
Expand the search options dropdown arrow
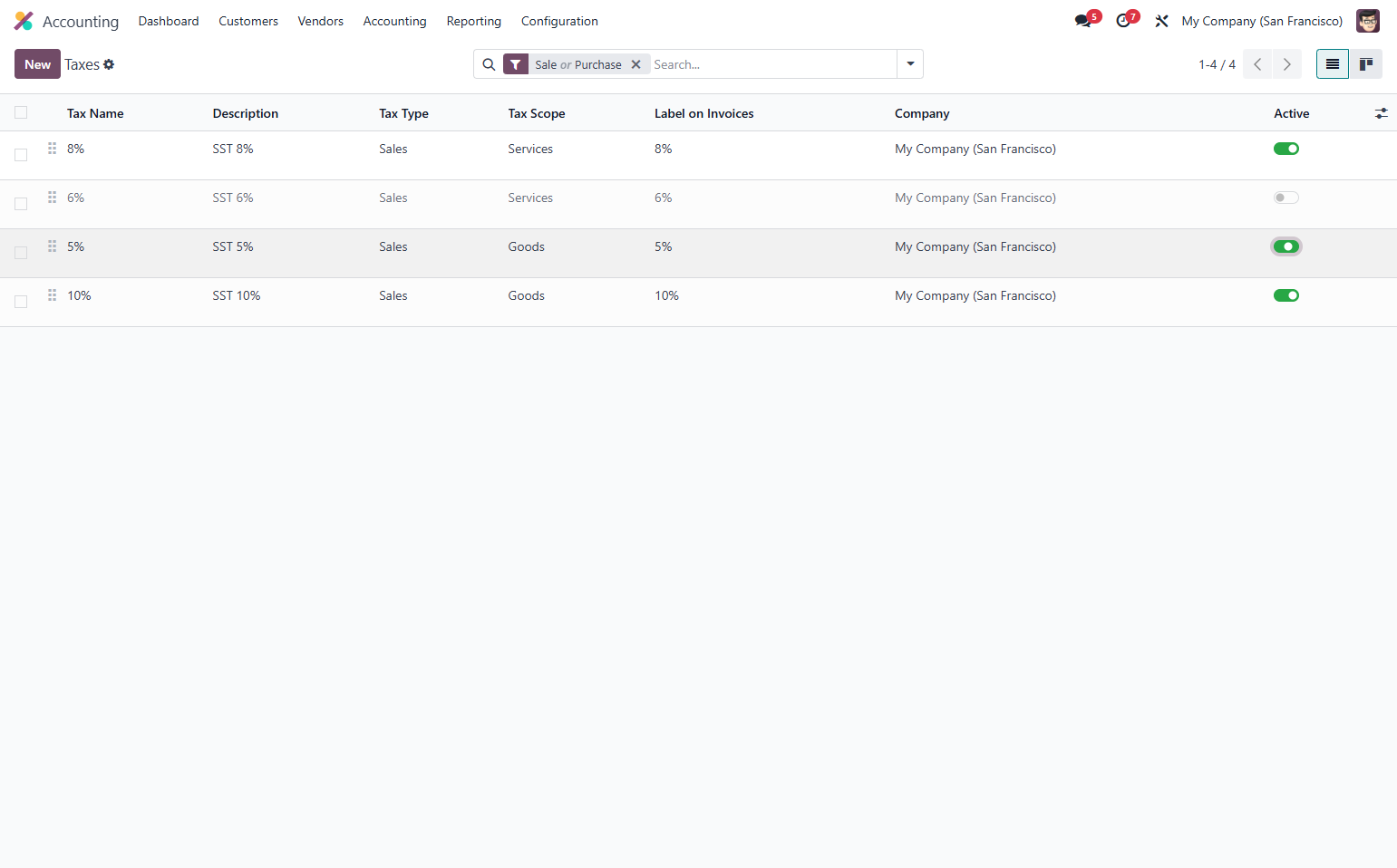tap(910, 64)
